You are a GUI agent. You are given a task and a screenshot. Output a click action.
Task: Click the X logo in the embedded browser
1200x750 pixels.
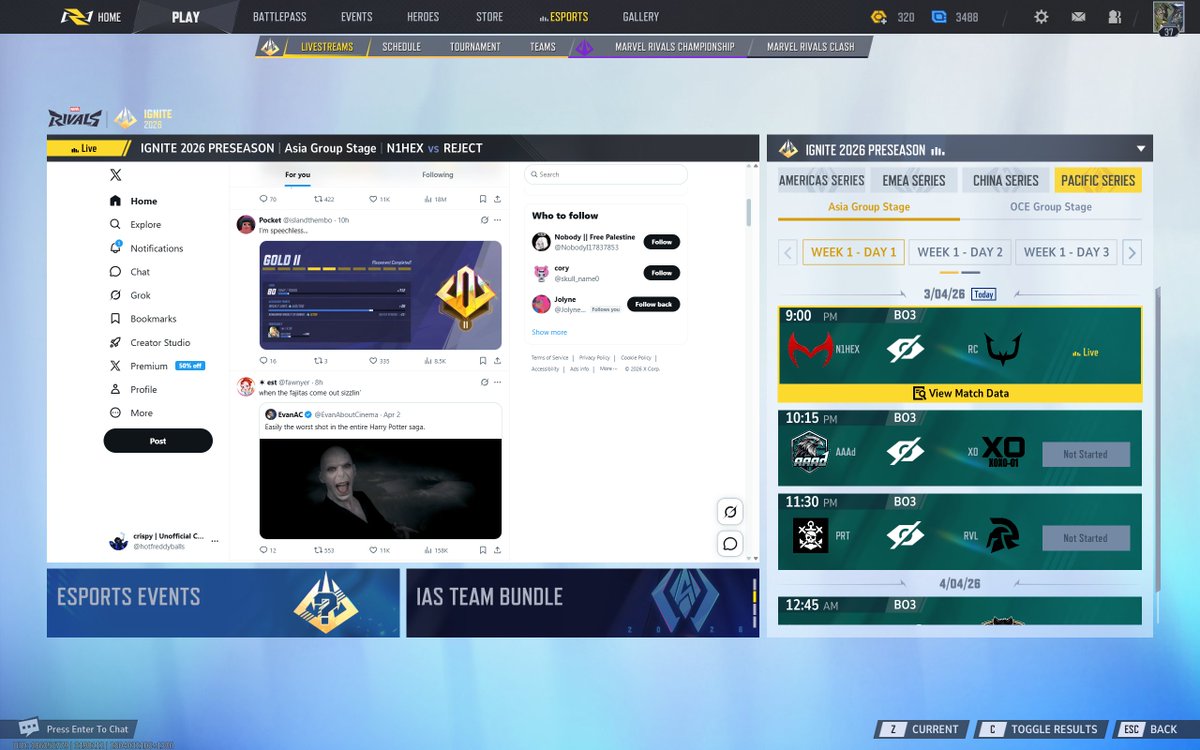click(x=115, y=174)
